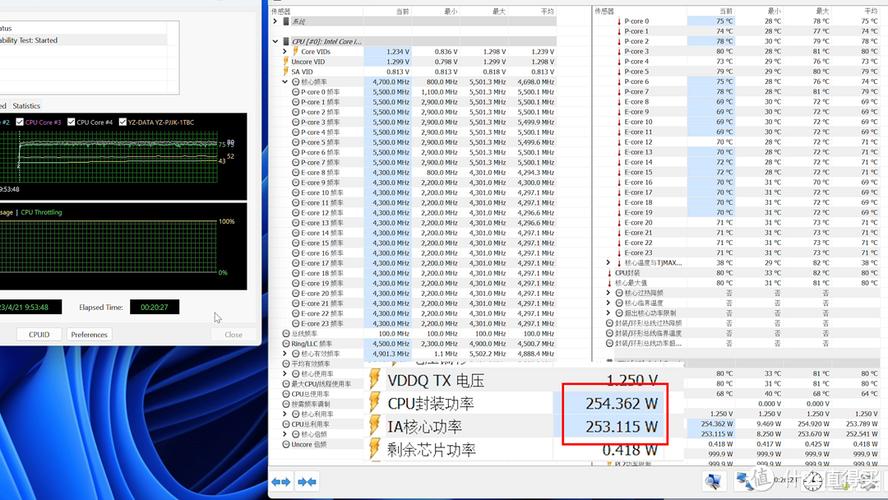Image resolution: width=888 pixels, height=500 pixels.
Task: Click the Uncore VID current value 1.299 V
Action: [x=396, y=62]
